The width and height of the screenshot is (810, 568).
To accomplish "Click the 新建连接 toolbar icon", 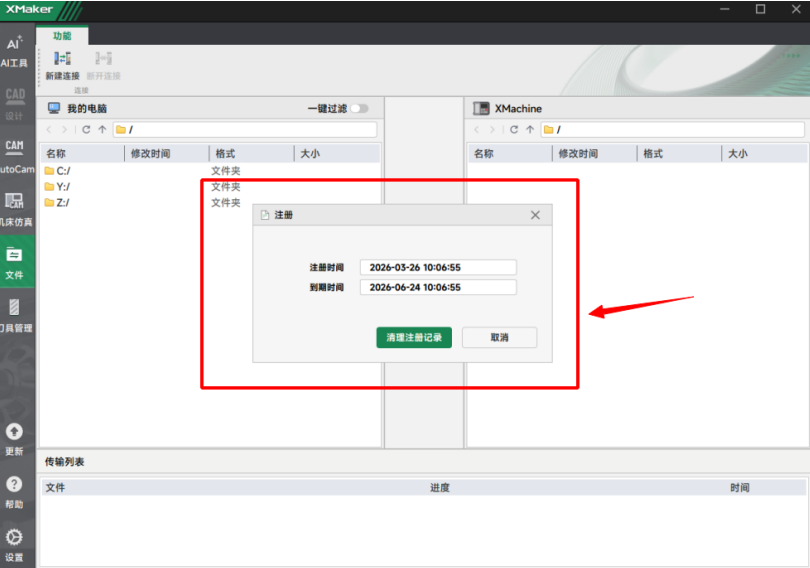I will coord(62,65).
